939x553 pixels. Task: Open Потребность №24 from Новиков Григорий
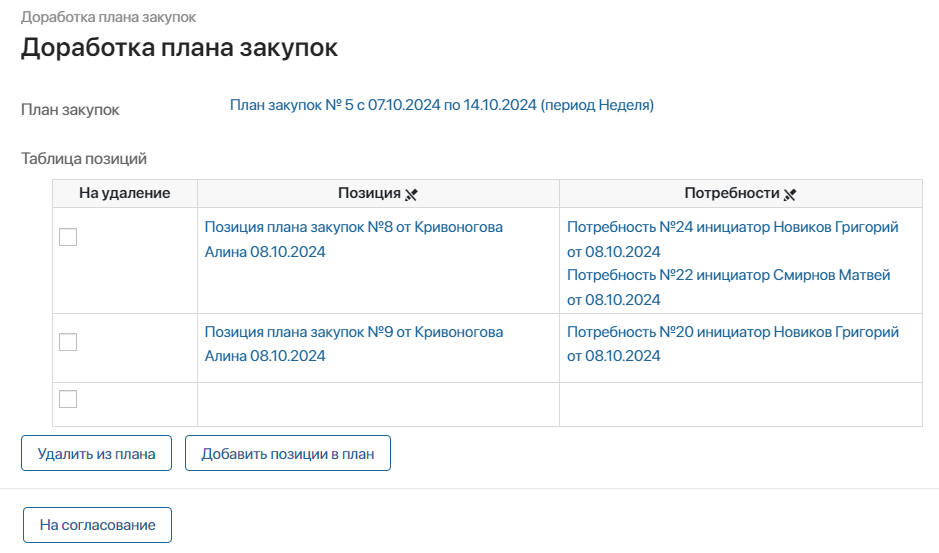(x=732, y=240)
